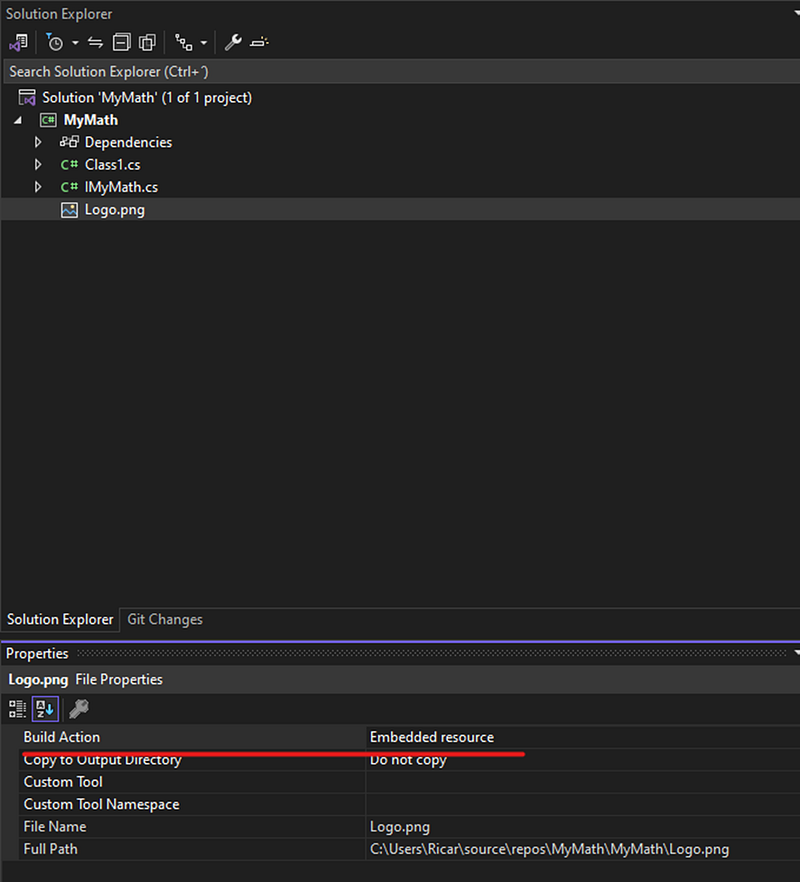This screenshot has height=882, width=800.
Task: Switch between solutions and folder views icon
Action: pos(19,43)
